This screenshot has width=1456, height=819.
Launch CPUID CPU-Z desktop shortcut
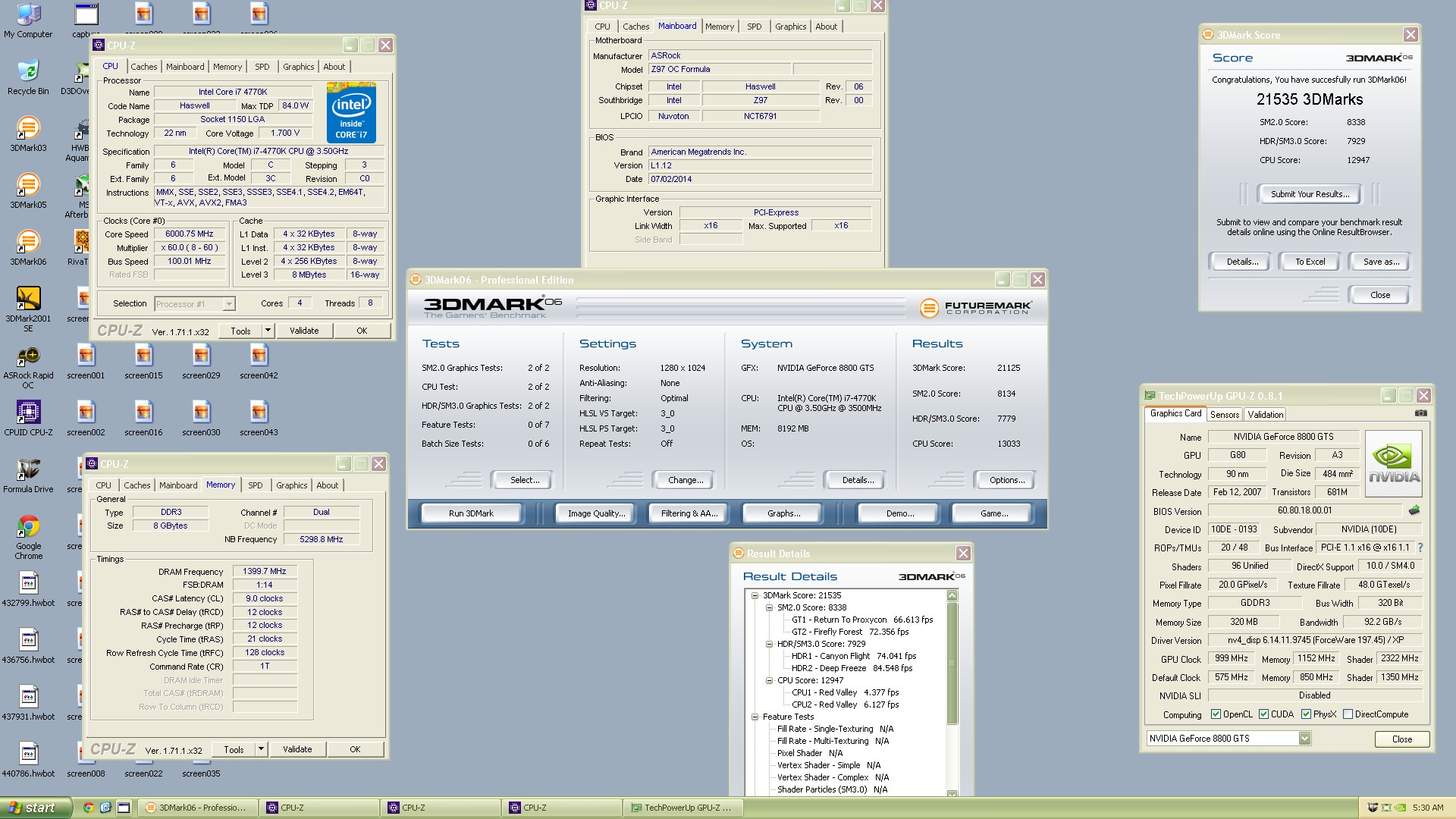pyautogui.click(x=28, y=418)
